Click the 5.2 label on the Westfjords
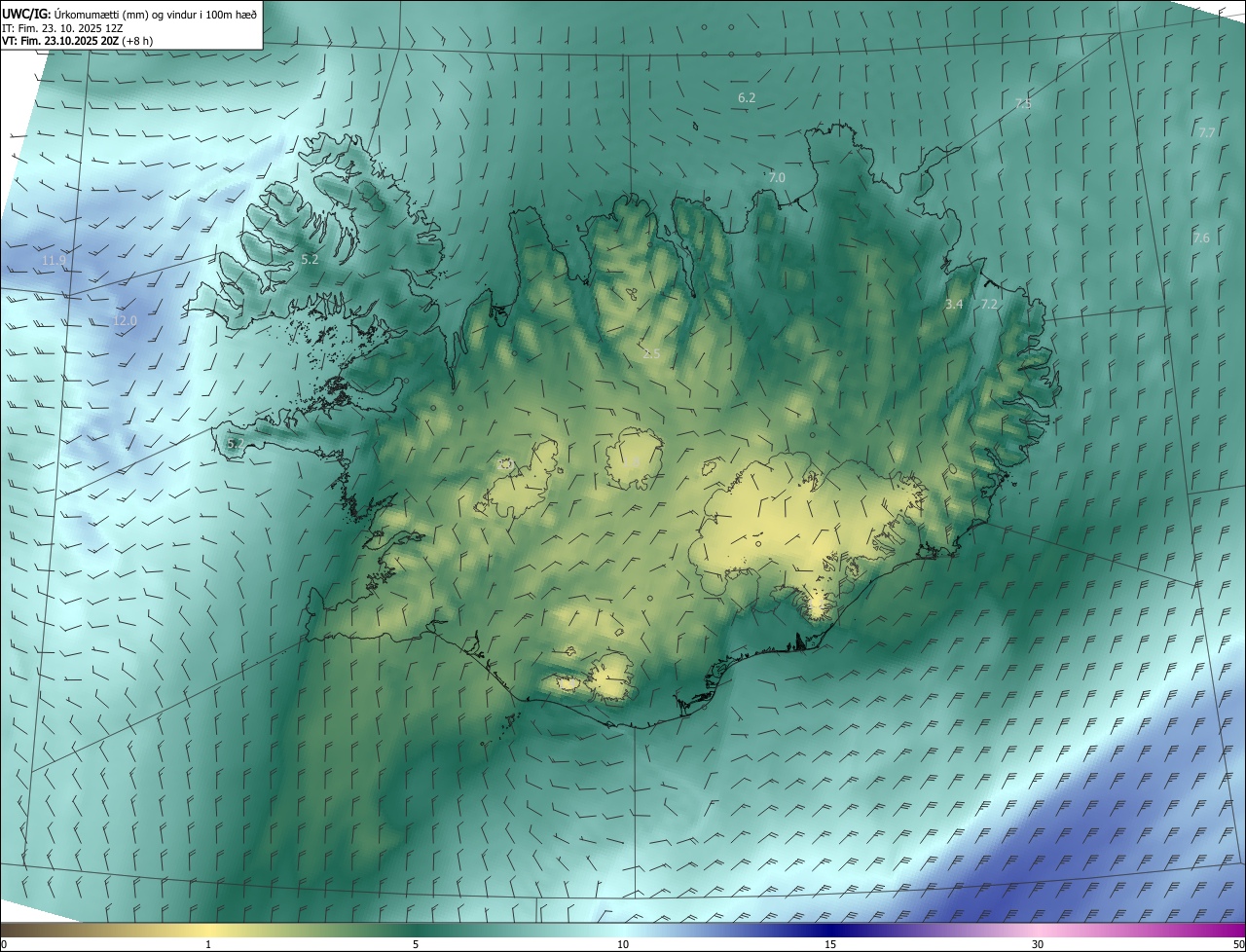The height and width of the screenshot is (952, 1246). [x=310, y=260]
